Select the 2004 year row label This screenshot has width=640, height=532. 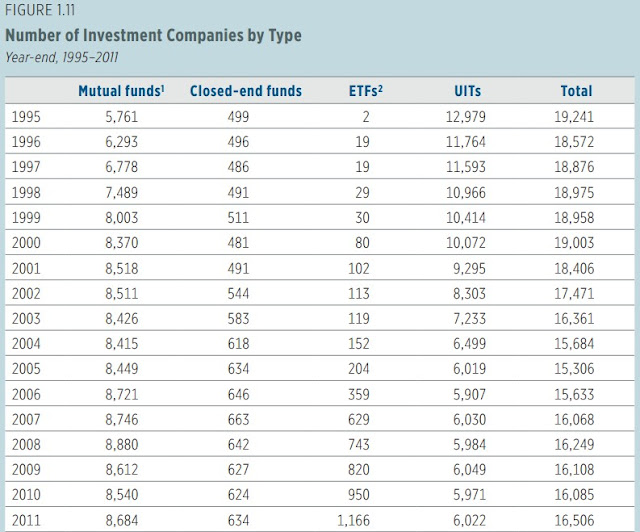(x=26, y=343)
